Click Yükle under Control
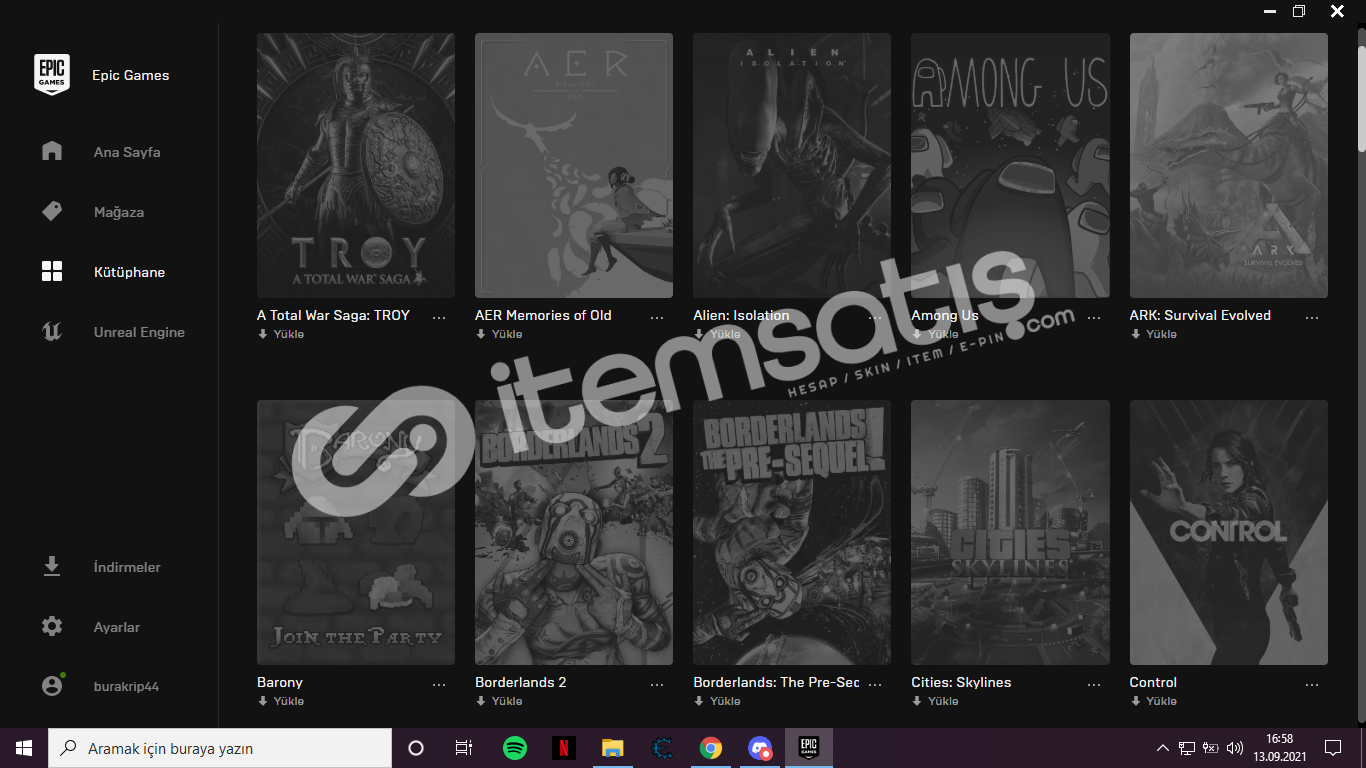Viewport: 1366px width, 768px height. coord(1161,701)
